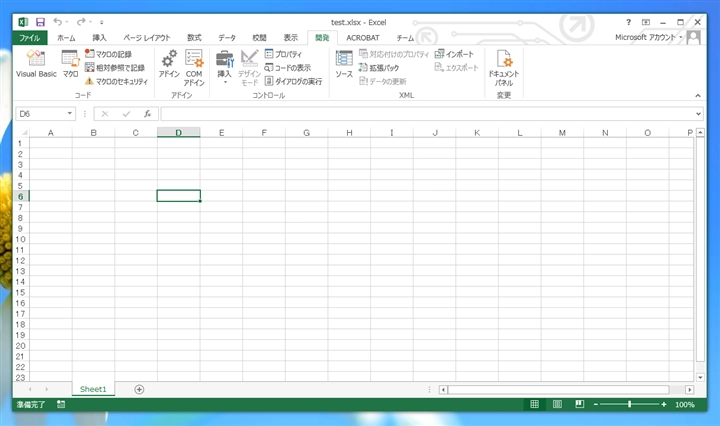Switch to the 挿入 ribbon tab

click(x=99, y=38)
